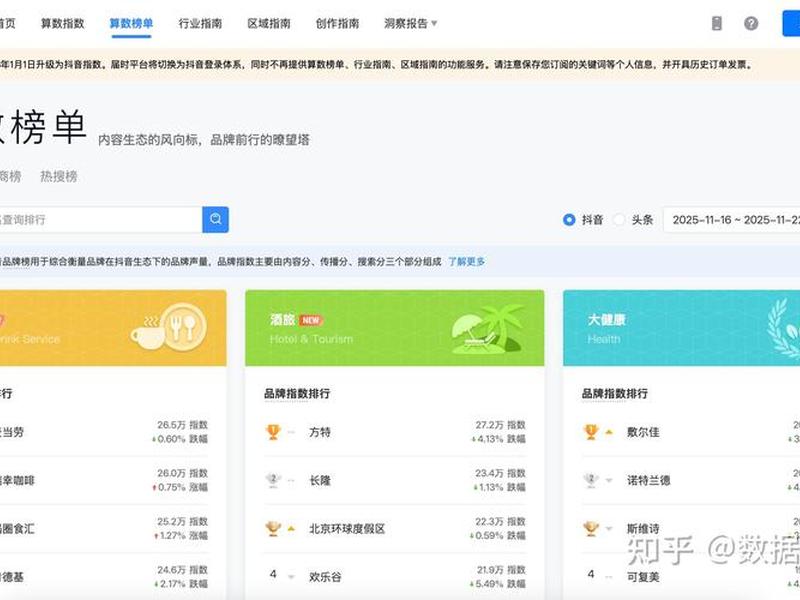Click the silver trophy icon beside 长隆
This screenshot has height=600, width=800.
[x=273, y=480]
